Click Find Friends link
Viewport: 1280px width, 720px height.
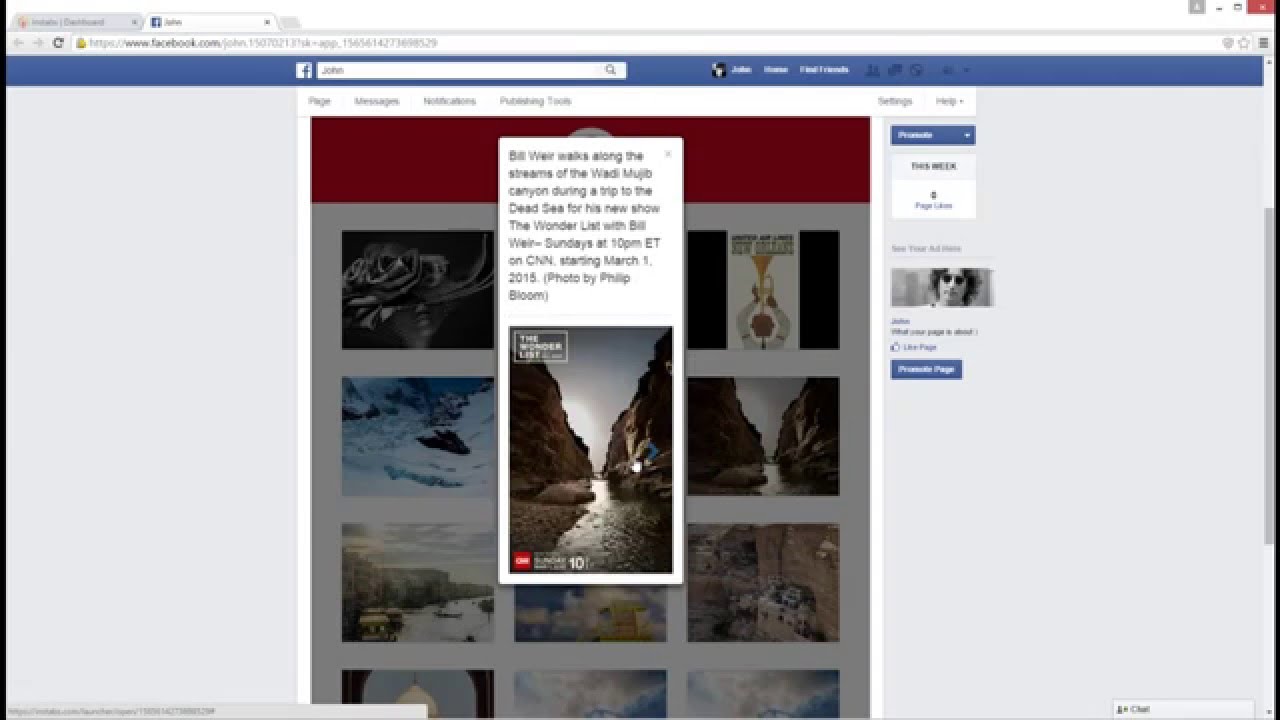824,70
